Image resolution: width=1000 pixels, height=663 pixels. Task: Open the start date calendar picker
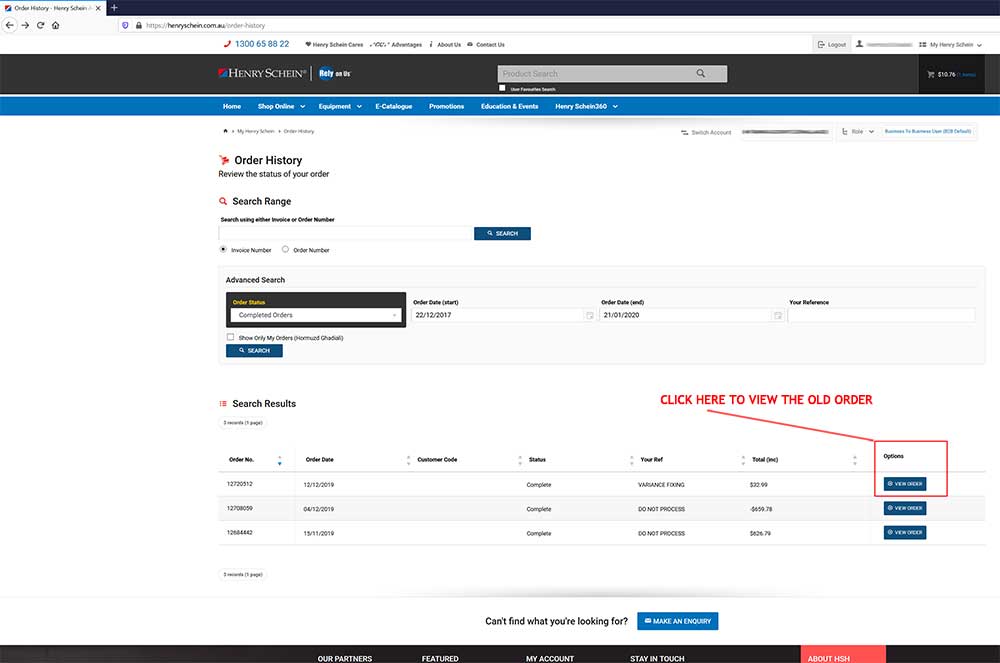pyautogui.click(x=589, y=315)
